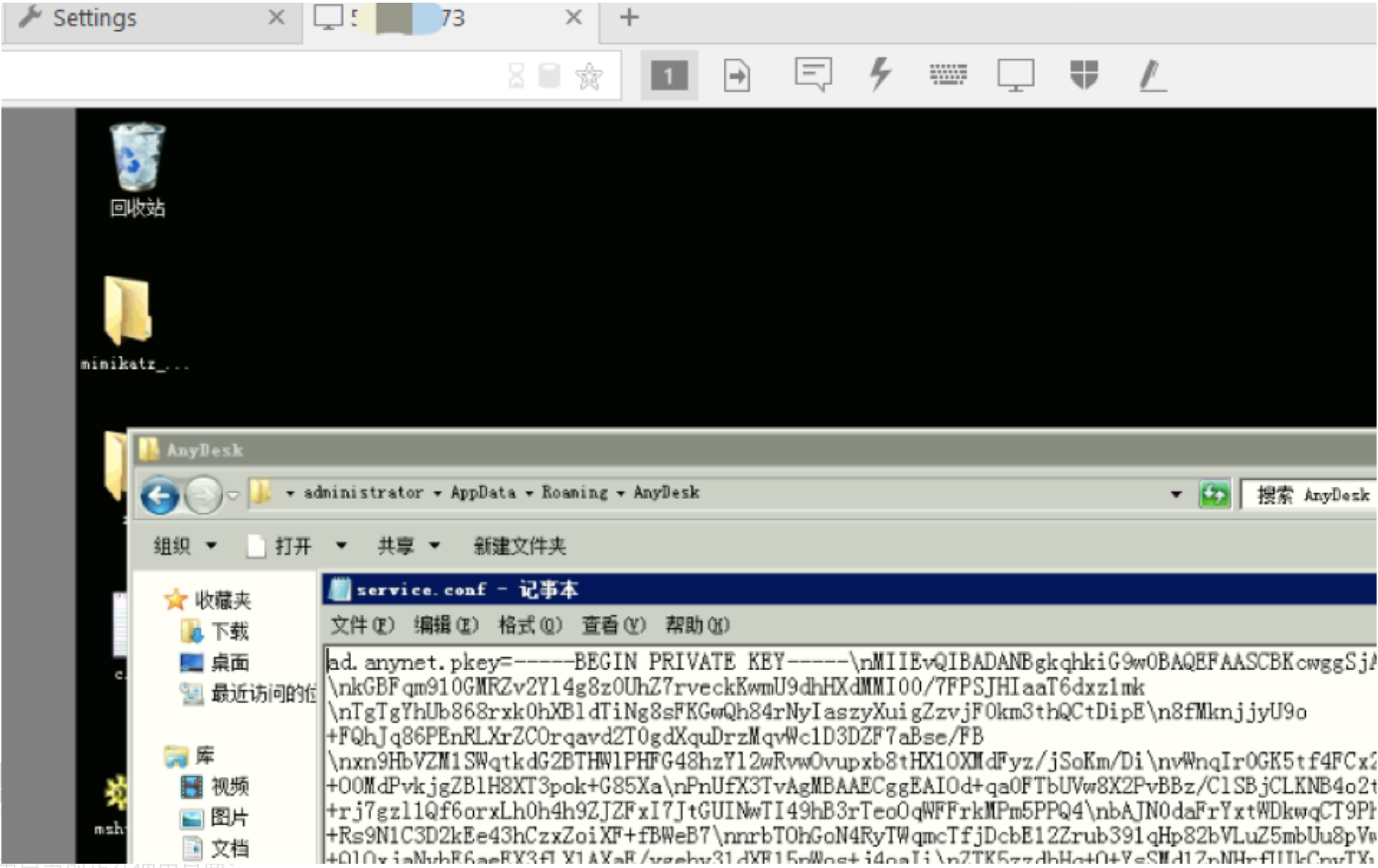1378x868 pixels.
Task: Switch to the Settings tab
Action: 94,18
